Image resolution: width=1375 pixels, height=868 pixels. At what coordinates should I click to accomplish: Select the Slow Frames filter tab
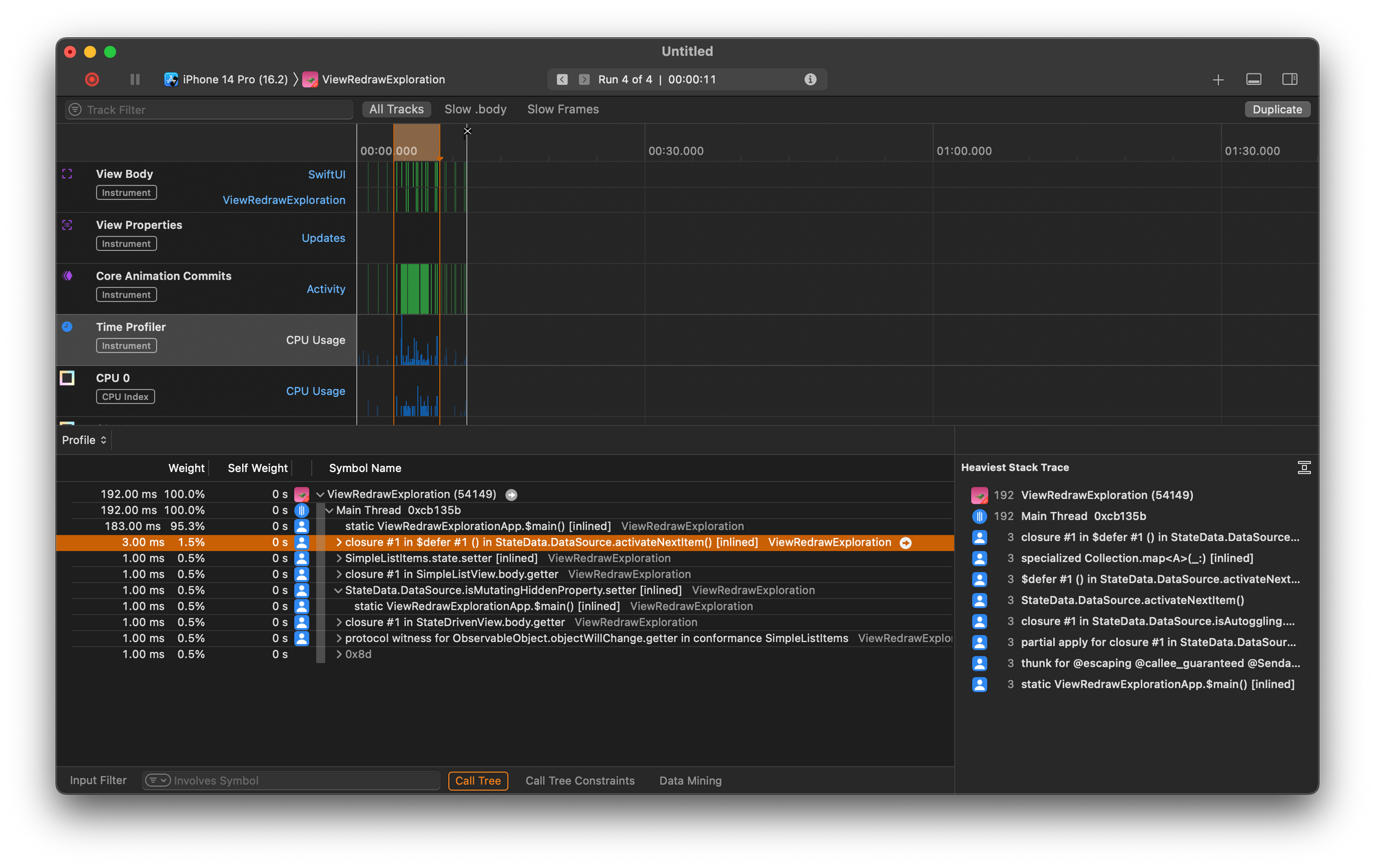point(562,109)
